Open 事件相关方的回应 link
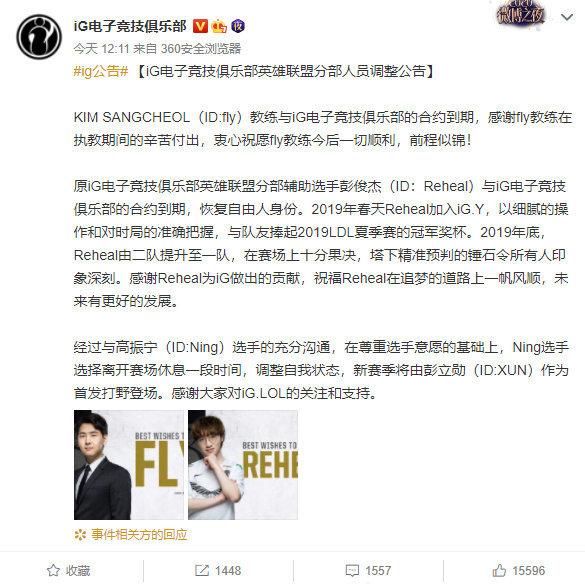Screen dimensions: 585x584 139,535
